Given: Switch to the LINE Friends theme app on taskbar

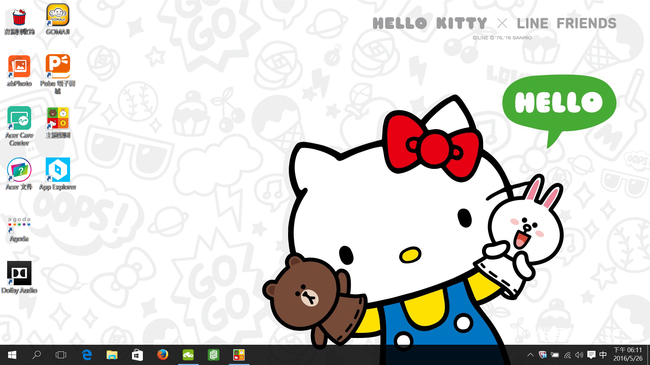Looking at the screenshot, I should 239,355.
